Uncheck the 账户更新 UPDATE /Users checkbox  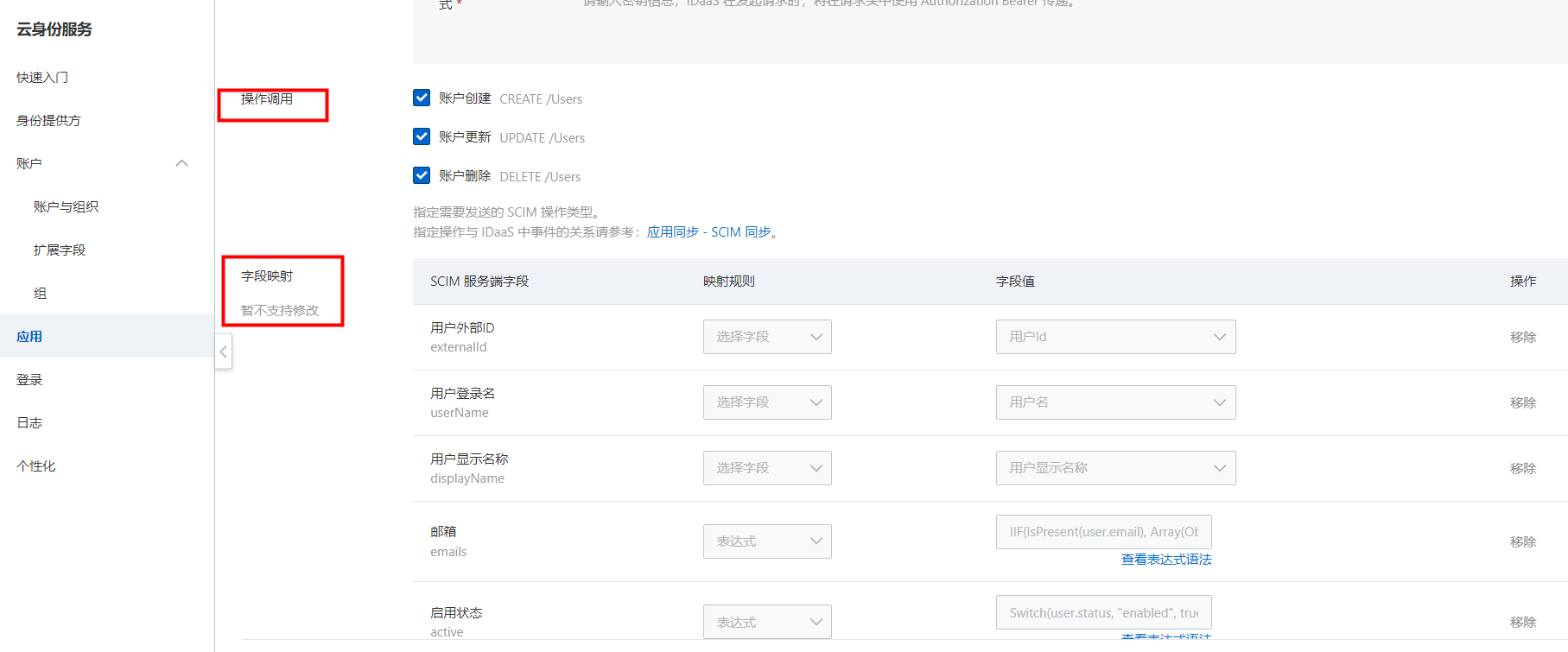point(422,136)
